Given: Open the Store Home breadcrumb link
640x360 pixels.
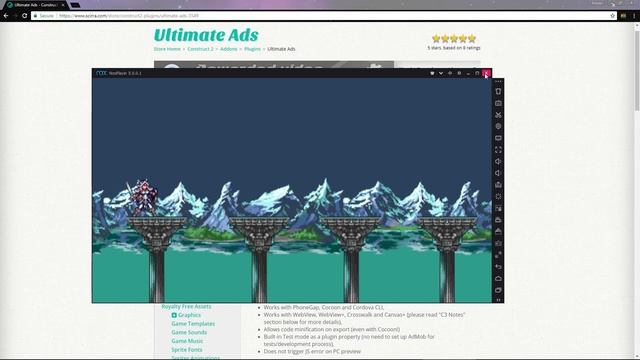Looking at the screenshot, I should (167, 49).
